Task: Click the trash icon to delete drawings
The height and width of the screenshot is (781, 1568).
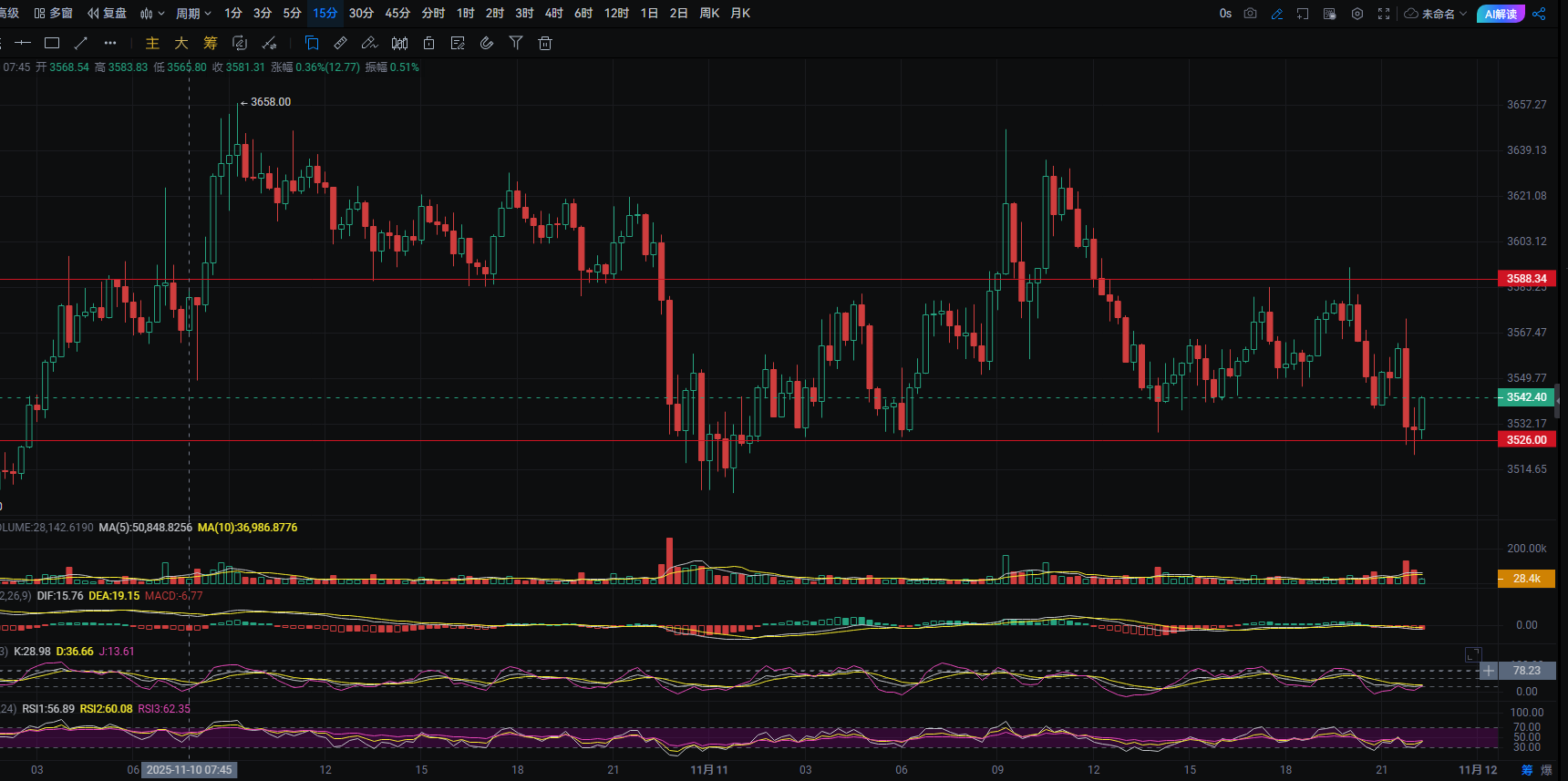Action: pos(545,43)
